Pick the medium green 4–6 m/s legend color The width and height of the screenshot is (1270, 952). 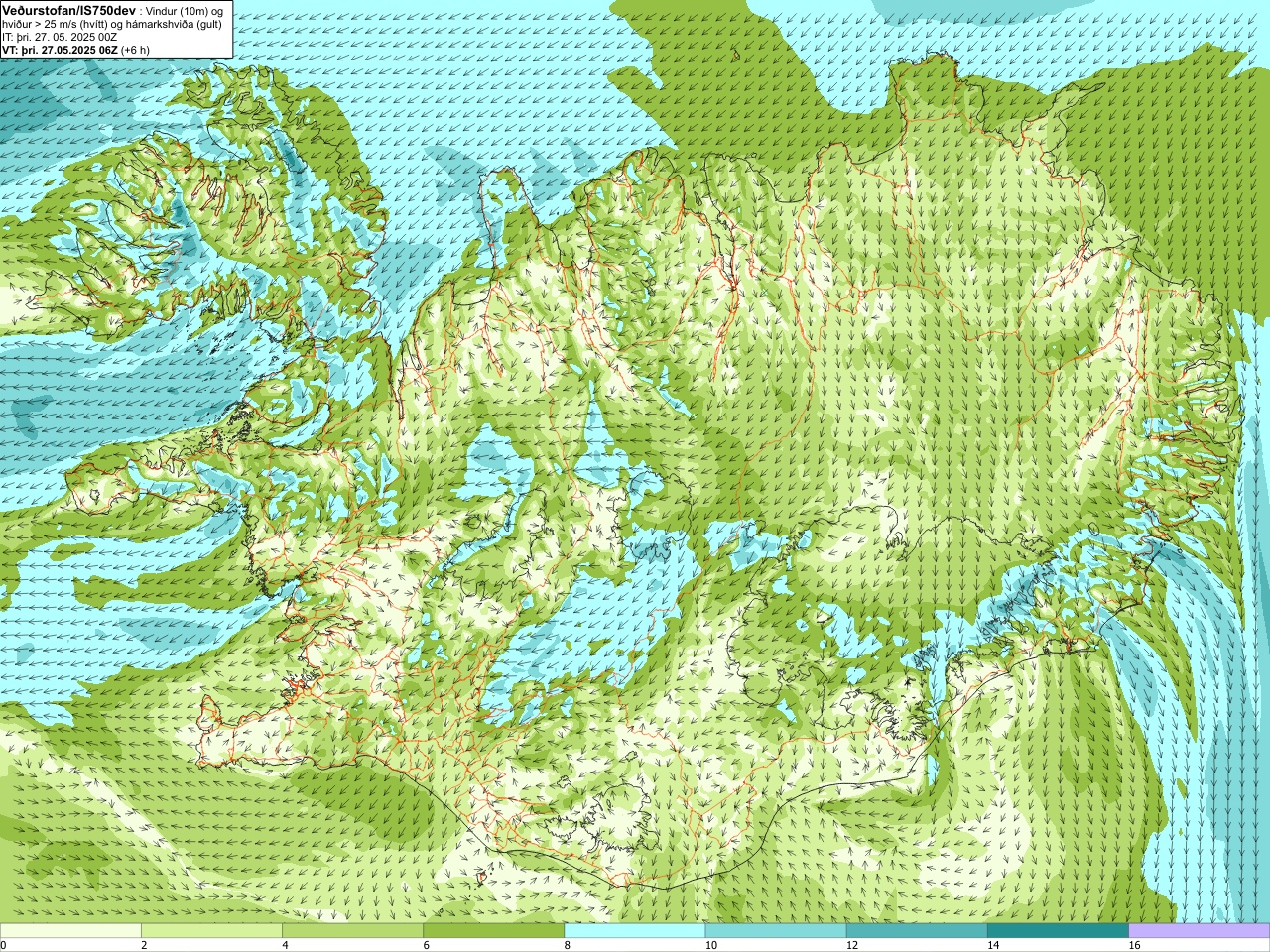pos(352,931)
